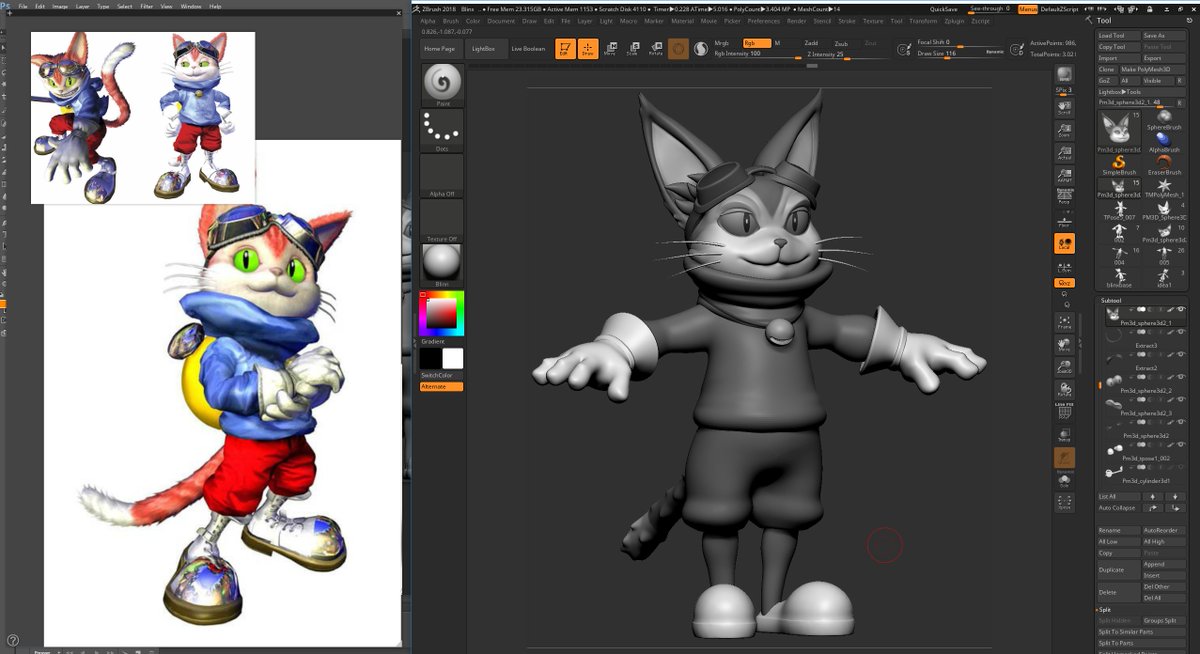Select the SimpleBrush tool

(1120, 166)
